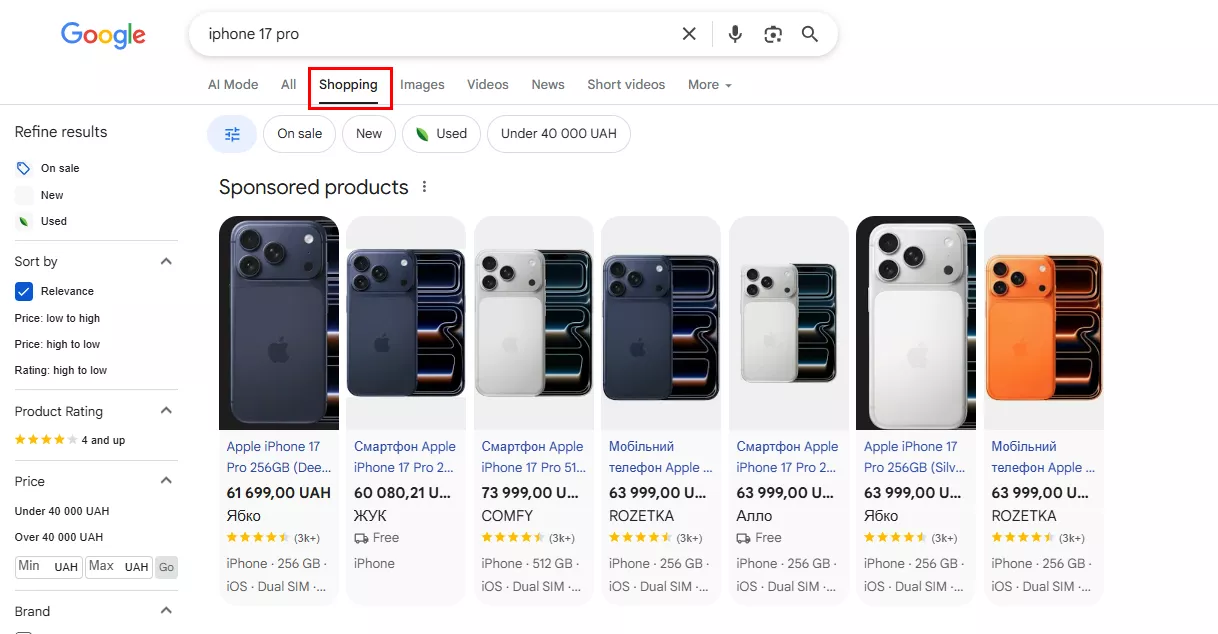
Task: Click the Google Lens camera icon
Action: [772, 33]
